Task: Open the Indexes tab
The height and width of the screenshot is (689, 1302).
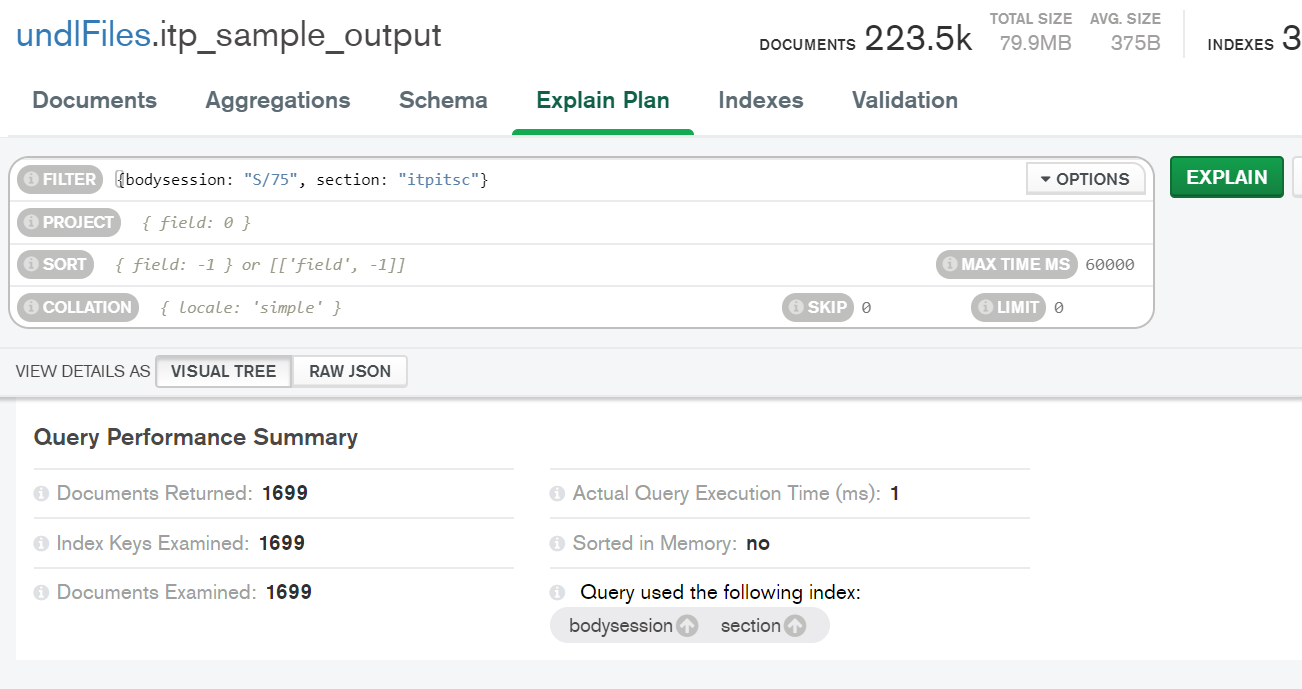Action: [761, 100]
